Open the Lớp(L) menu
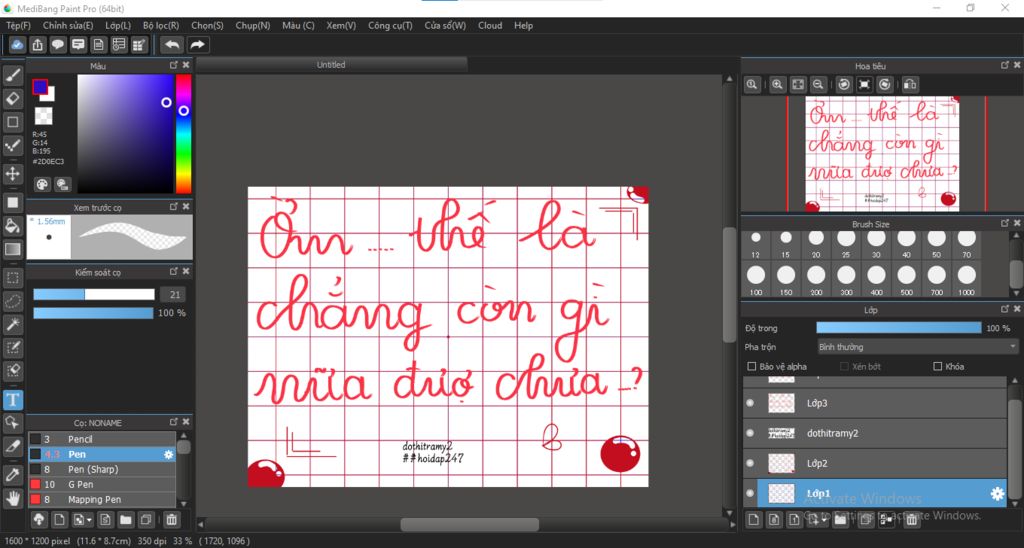This screenshot has width=1024, height=548. pos(118,25)
